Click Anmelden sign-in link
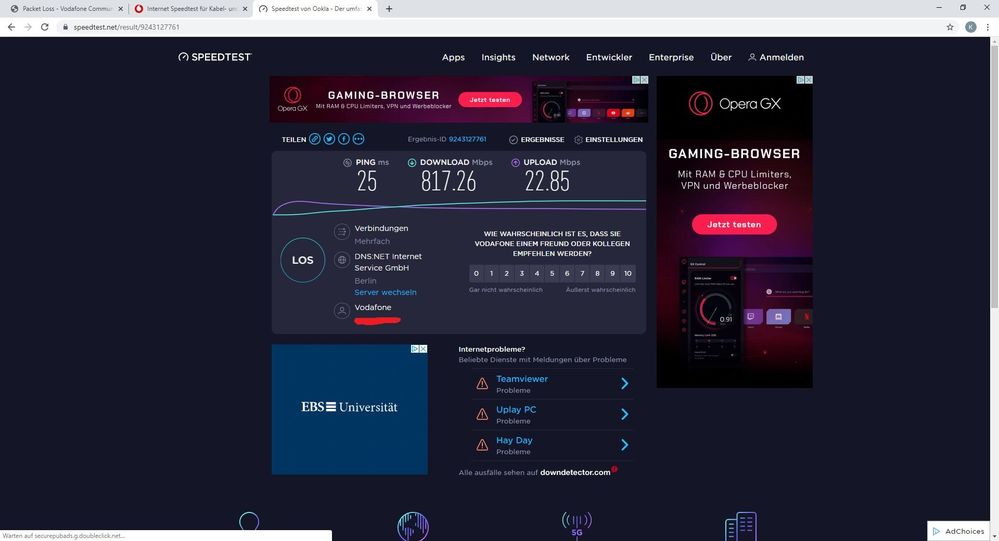999x541 pixels. point(776,57)
